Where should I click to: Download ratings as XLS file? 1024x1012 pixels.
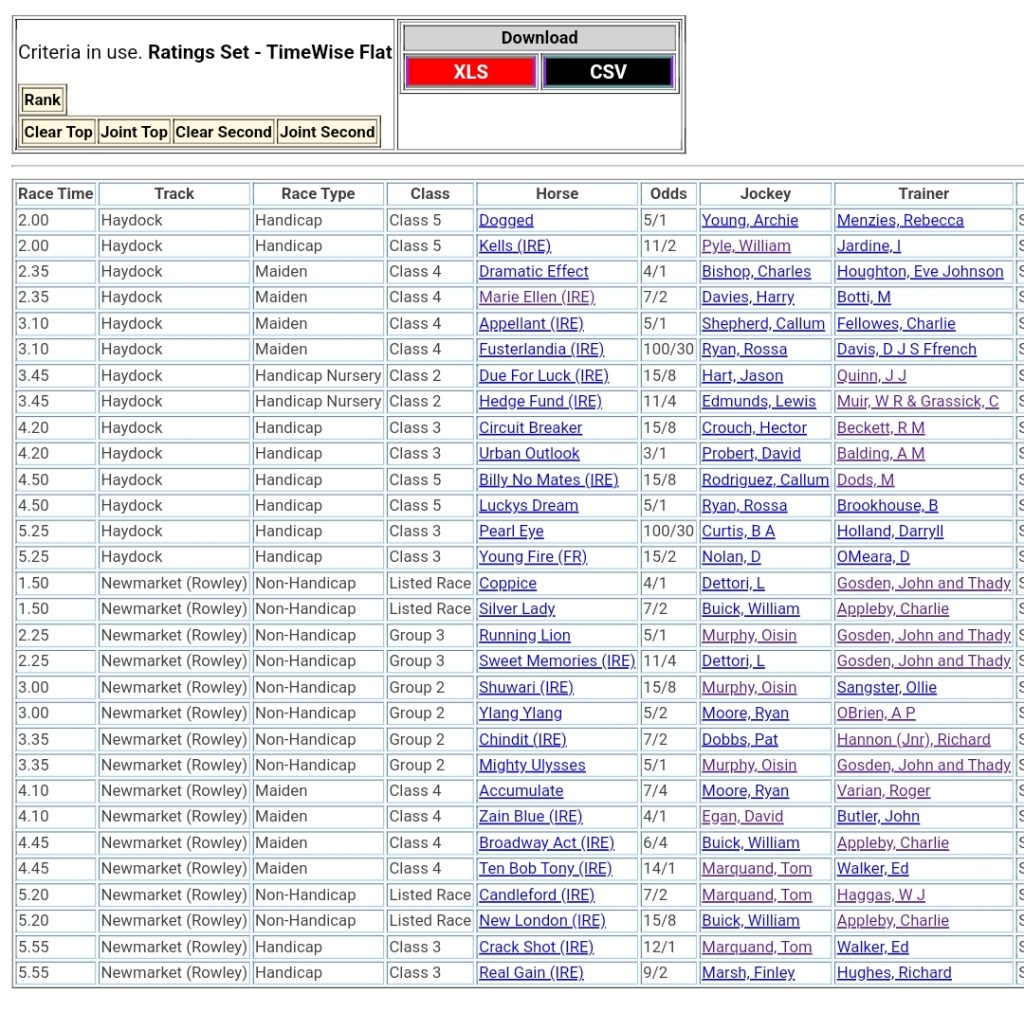click(x=470, y=72)
